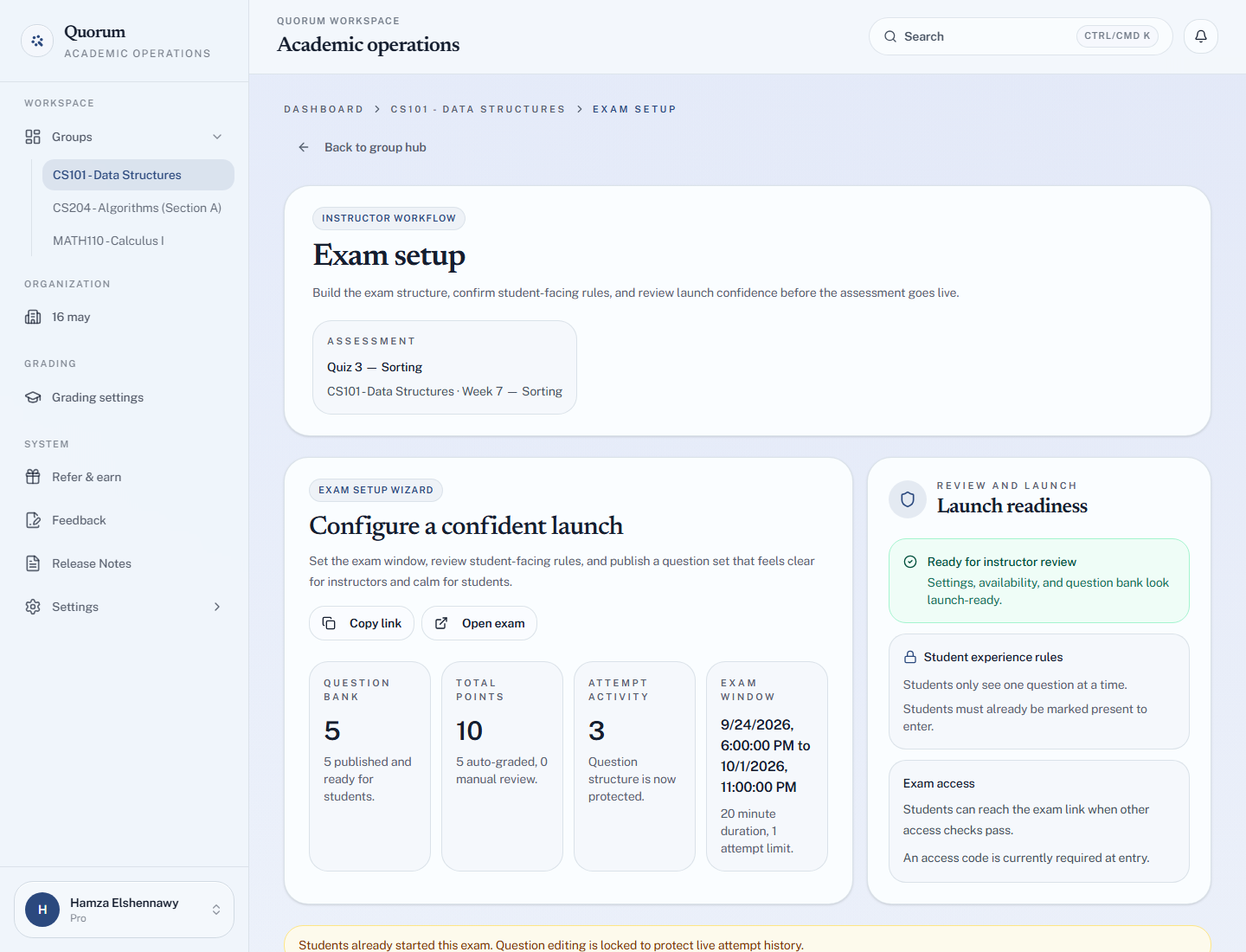Click the Hamza Elshennawy name
Screen dimensions: 1246x952
pyautogui.click(x=125, y=903)
